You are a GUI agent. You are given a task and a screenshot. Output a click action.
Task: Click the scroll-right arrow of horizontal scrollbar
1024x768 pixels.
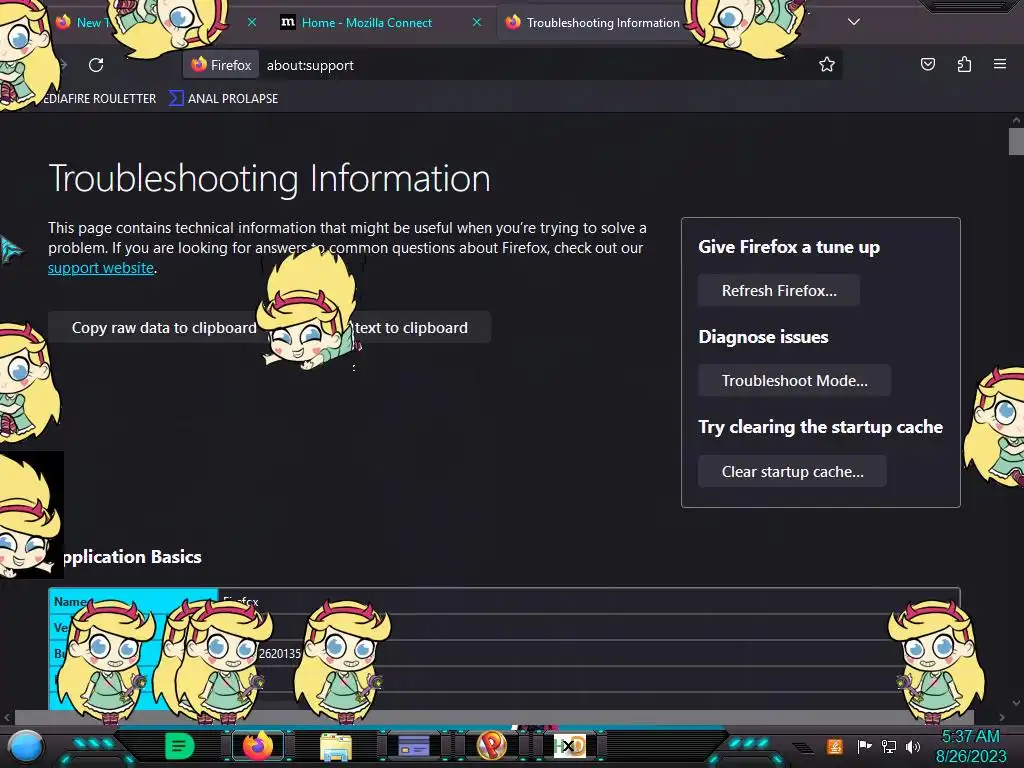click(x=1002, y=717)
